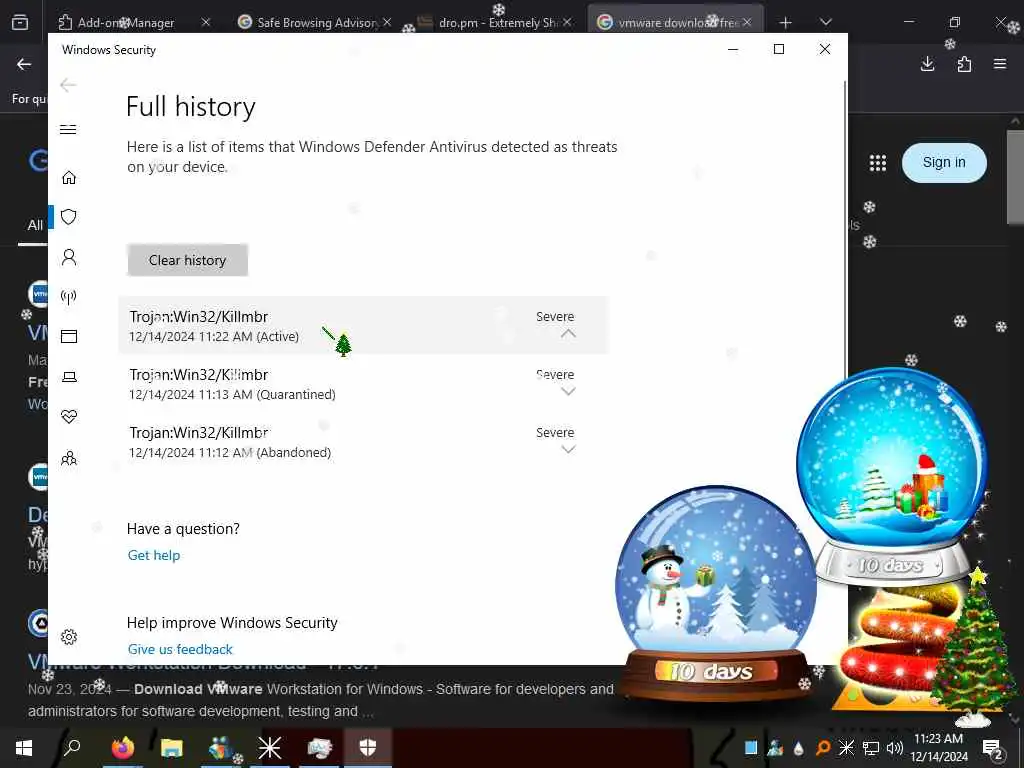Switch to Firefox in the taskbar
The width and height of the screenshot is (1024, 768).
(122, 748)
